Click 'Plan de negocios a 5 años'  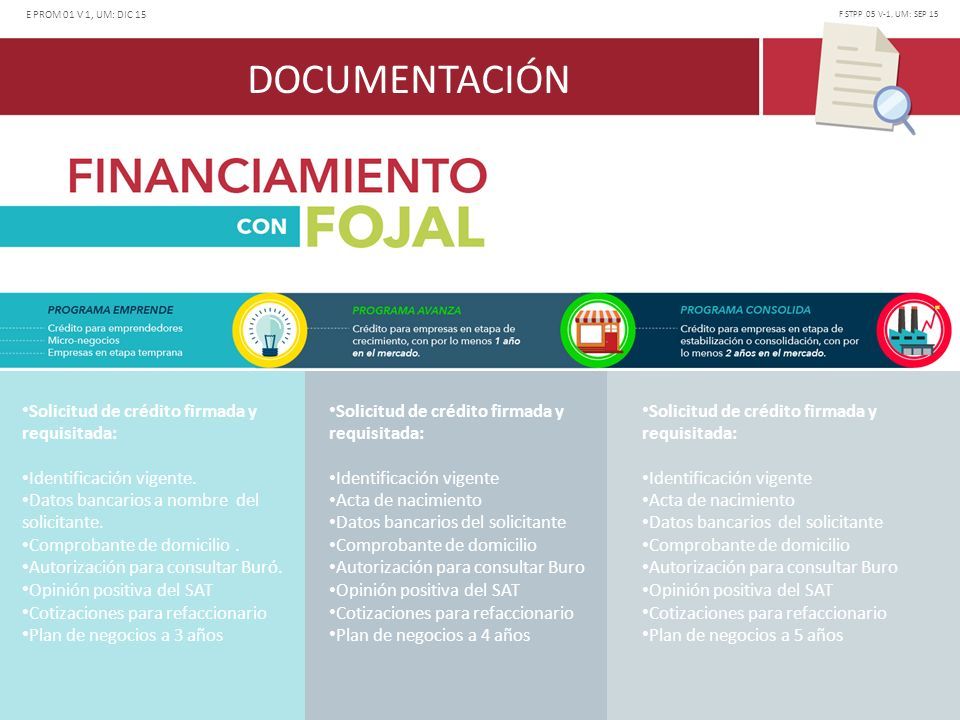(x=743, y=635)
